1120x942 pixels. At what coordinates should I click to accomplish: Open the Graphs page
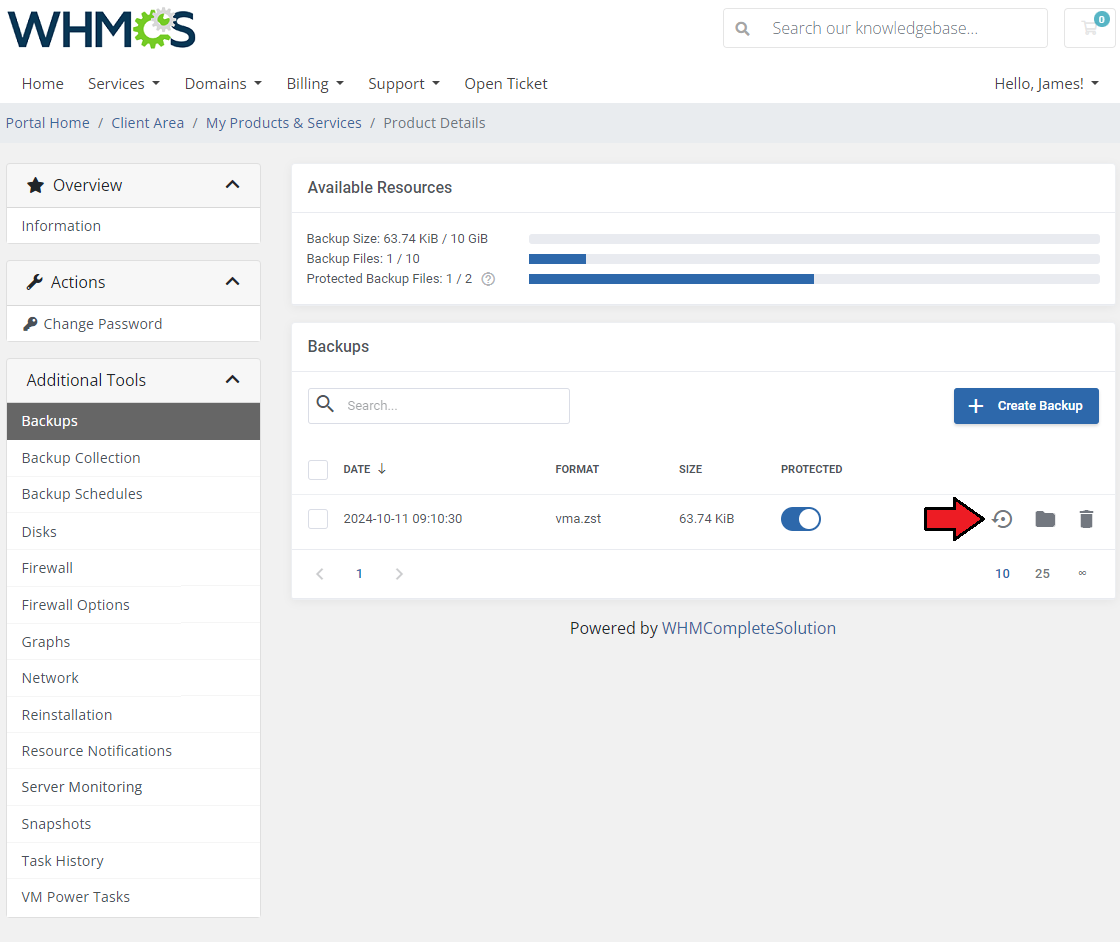tap(134, 641)
